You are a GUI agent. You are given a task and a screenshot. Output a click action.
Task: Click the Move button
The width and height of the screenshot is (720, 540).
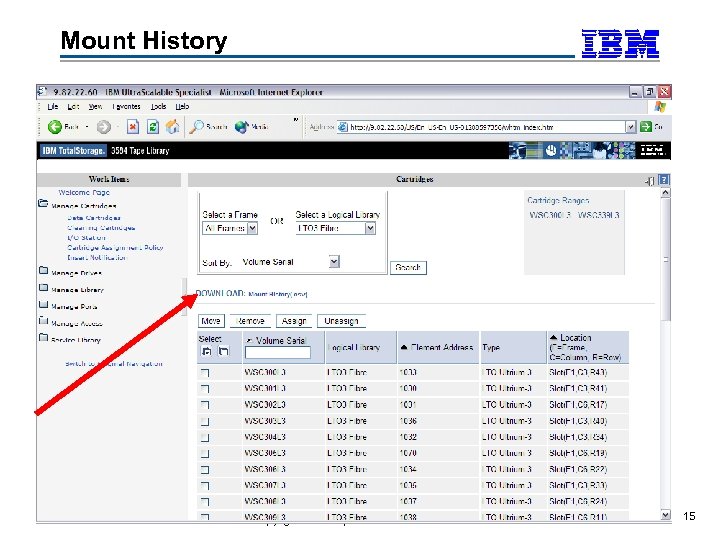click(x=211, y=321)
